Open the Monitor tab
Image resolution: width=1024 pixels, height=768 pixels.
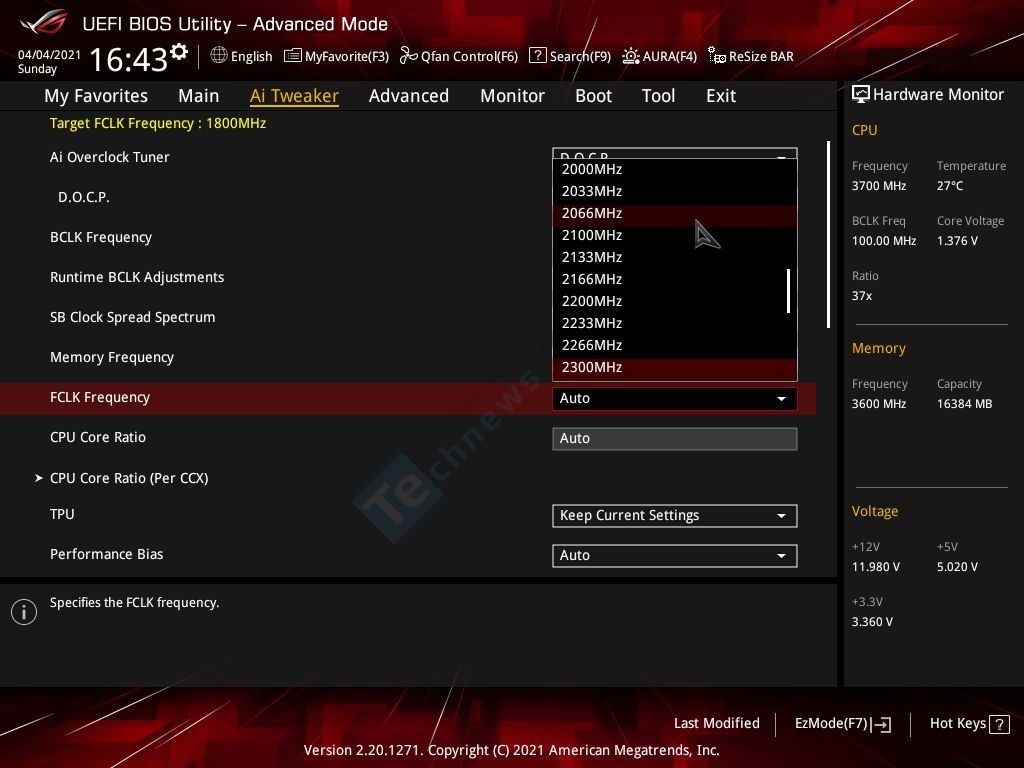coord(513,96)
